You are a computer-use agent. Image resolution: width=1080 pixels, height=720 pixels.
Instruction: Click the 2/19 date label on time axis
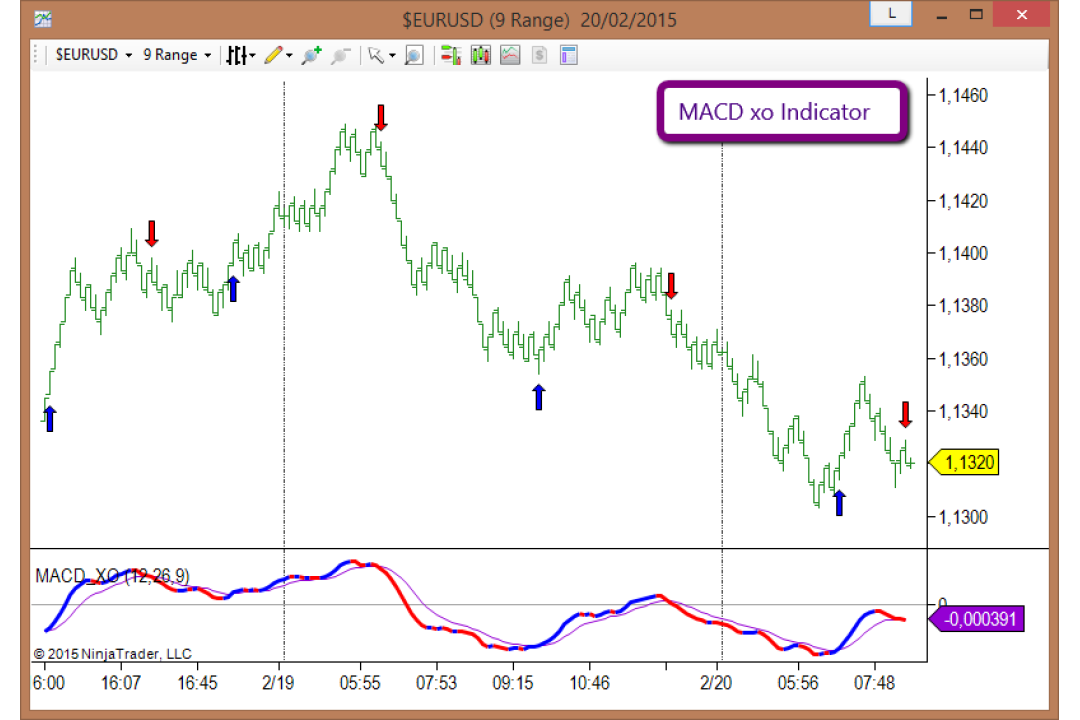(278, 683)
